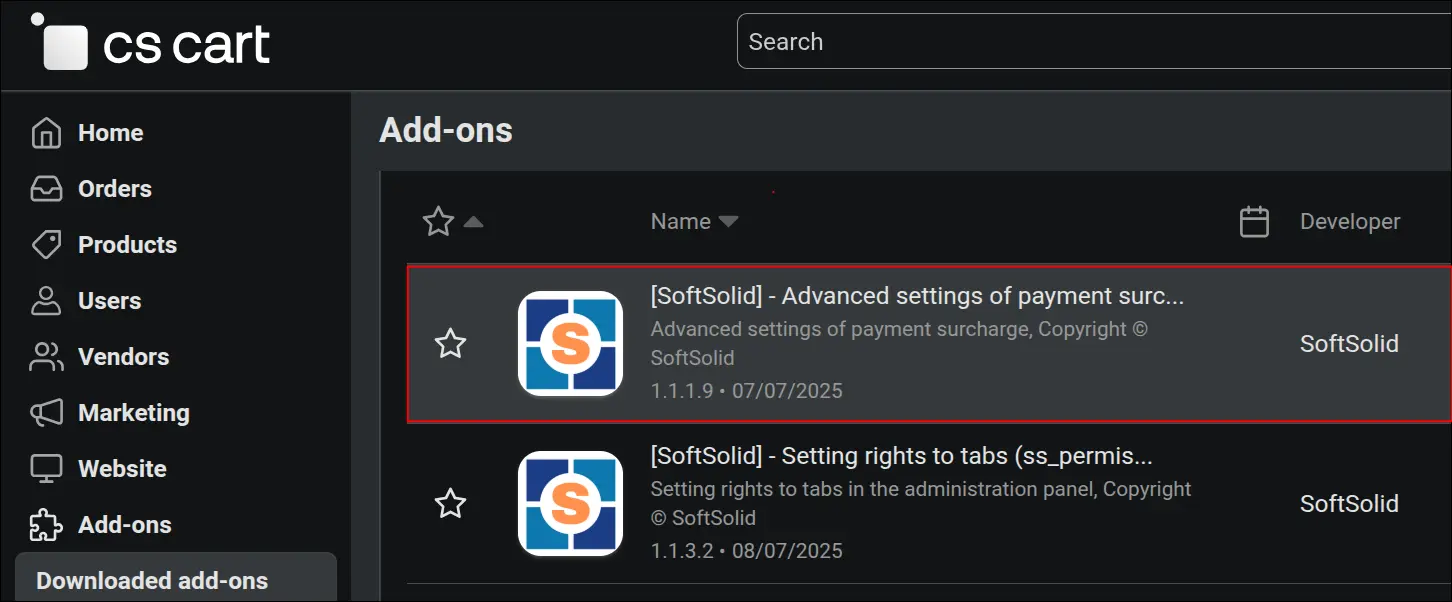Click SoftSolid developer for Setting rights to tabs
1452x602 pixels.
(1349, 504)
